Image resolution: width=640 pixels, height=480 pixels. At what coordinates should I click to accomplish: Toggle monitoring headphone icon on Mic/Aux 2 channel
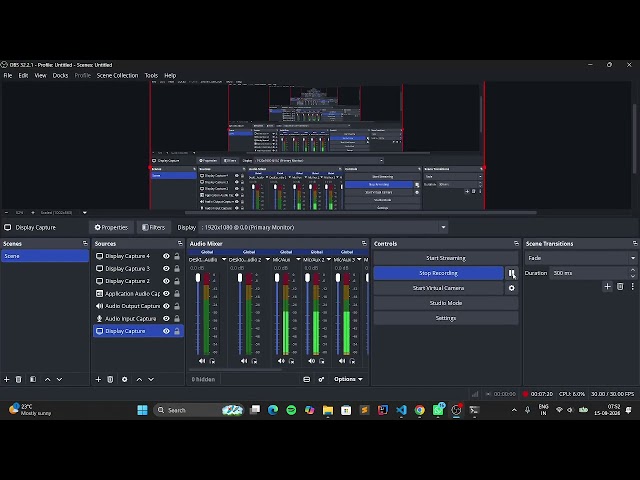(x=322, y=361)
